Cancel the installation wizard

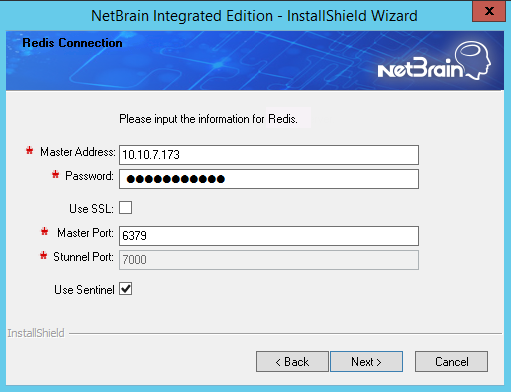451,361
